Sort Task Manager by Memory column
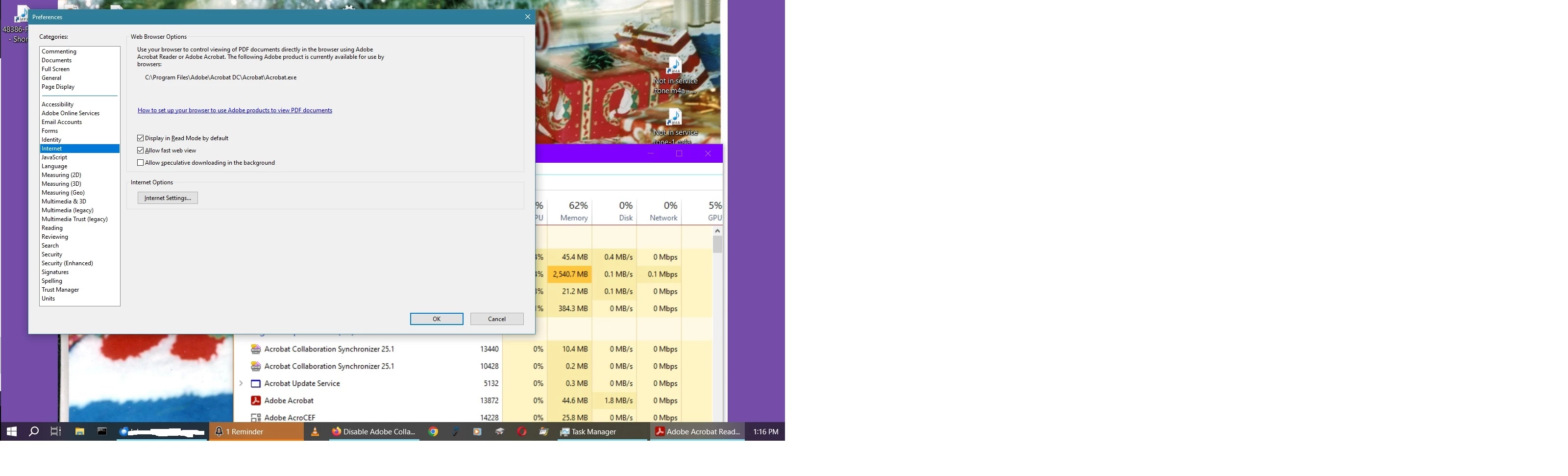Viewport: 1568px width, 476px height. (570, 211)
